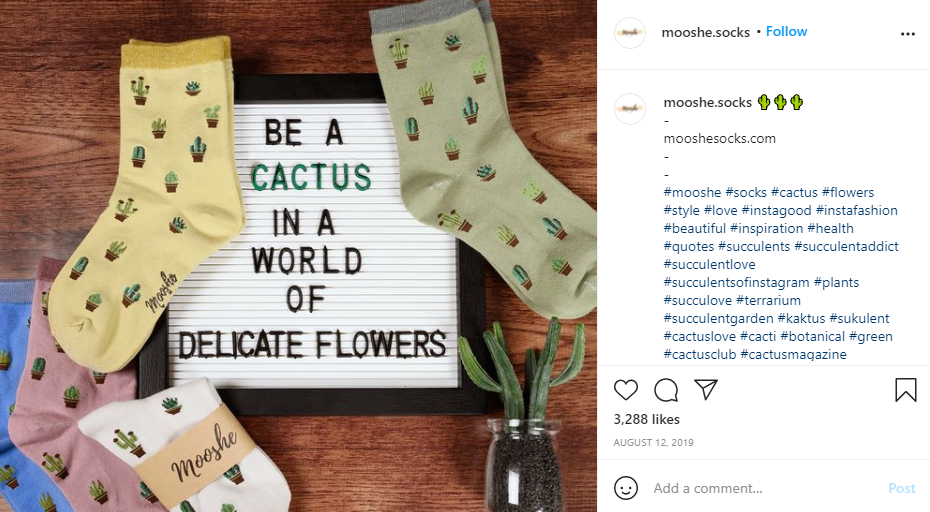Image resolution: width=930 pixels, height=512 pixels.
Task: Open the #botanical hashtag
Action: (x=813, y=336)
